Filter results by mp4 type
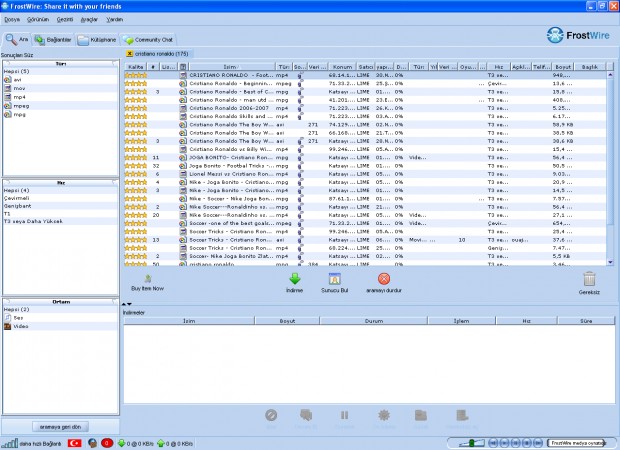This screenshot has width=620, height=450. point(60,97)
